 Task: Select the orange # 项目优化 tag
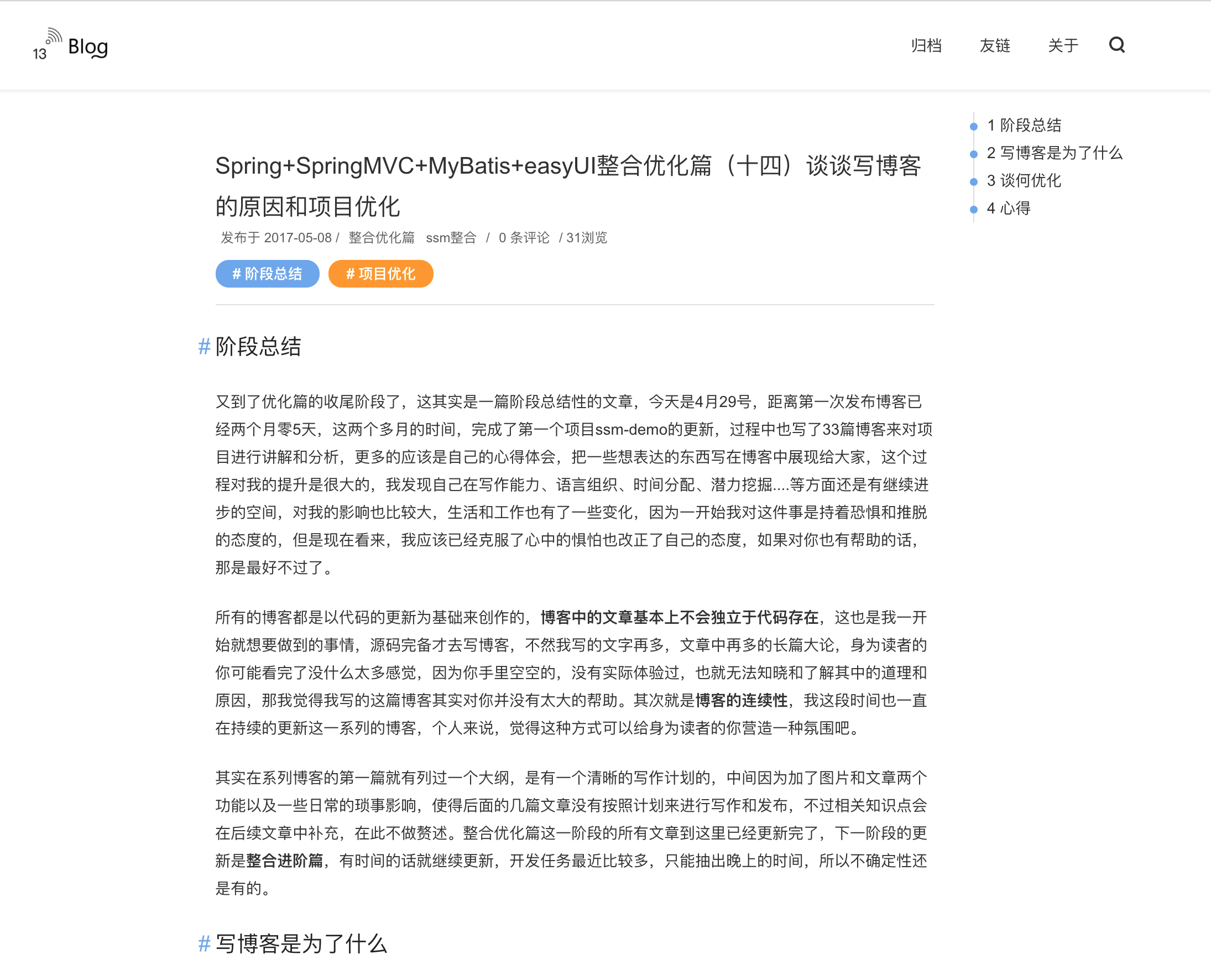[x=381, y=274]
